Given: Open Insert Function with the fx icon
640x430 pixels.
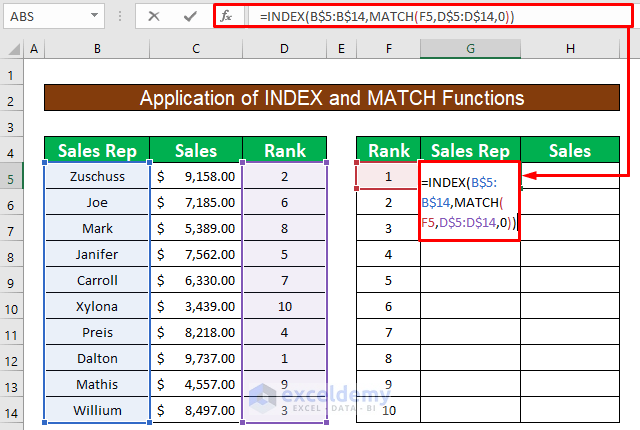Looking at the screenshot, I should 227,16.
